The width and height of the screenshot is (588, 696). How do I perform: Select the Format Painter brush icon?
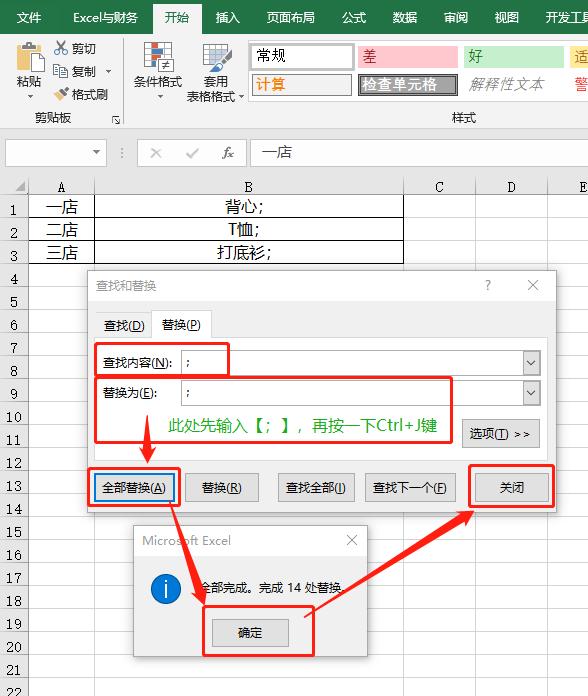pos(61,94)
